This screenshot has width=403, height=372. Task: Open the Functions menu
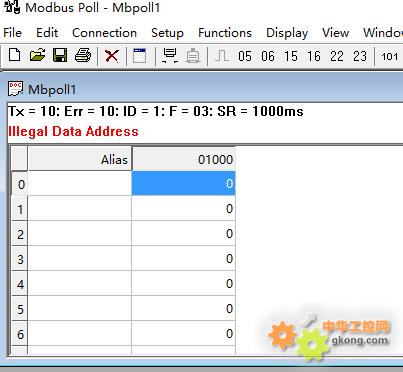[x=225, y=33]
